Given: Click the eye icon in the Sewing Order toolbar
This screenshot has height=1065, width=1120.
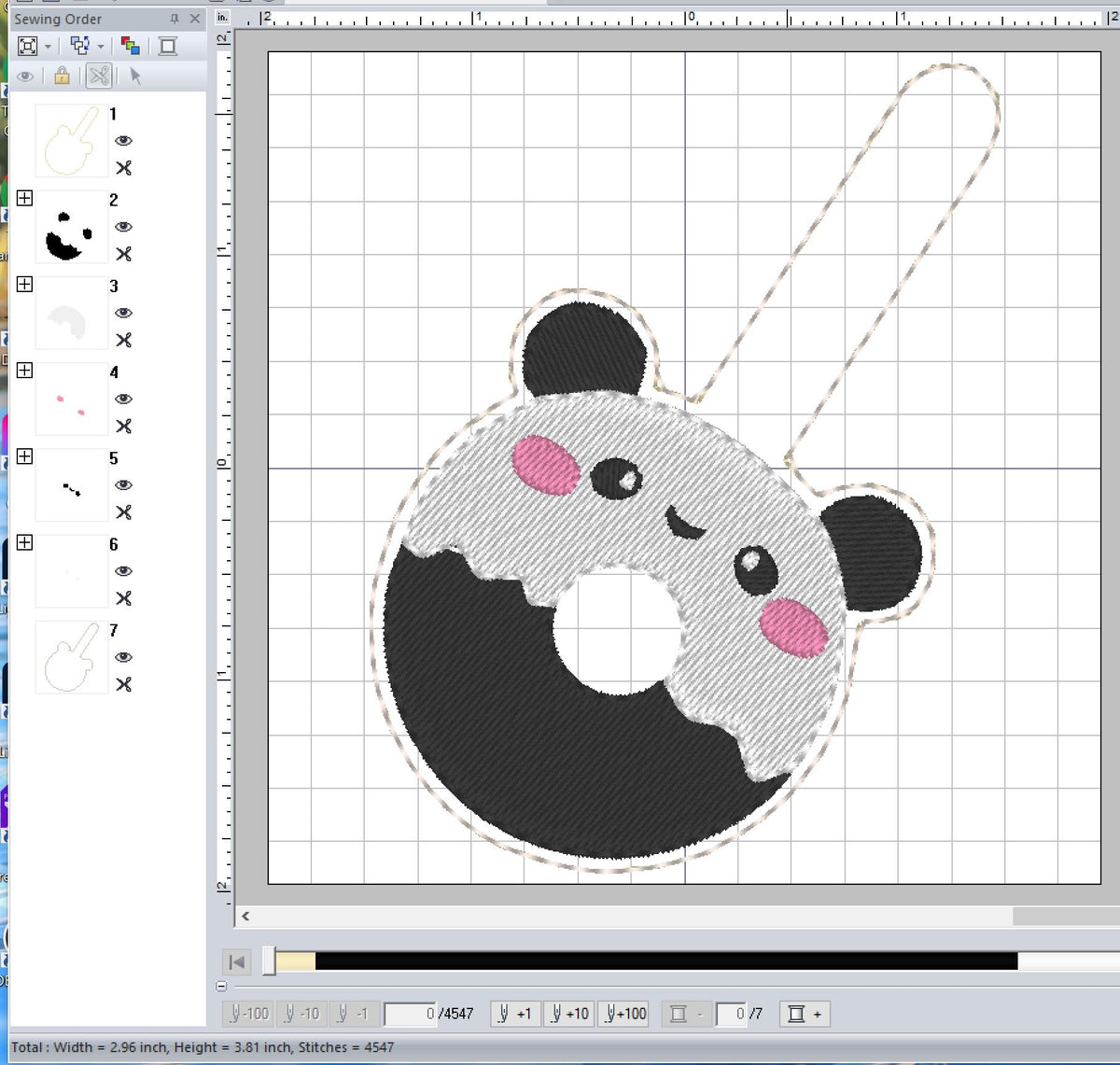Looking at the screenshot, I should pos(25,77).
